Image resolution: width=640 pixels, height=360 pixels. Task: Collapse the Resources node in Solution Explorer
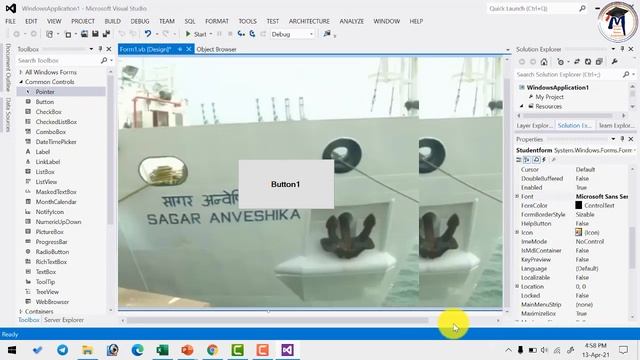pyautogui.click(x=522, y=106)
